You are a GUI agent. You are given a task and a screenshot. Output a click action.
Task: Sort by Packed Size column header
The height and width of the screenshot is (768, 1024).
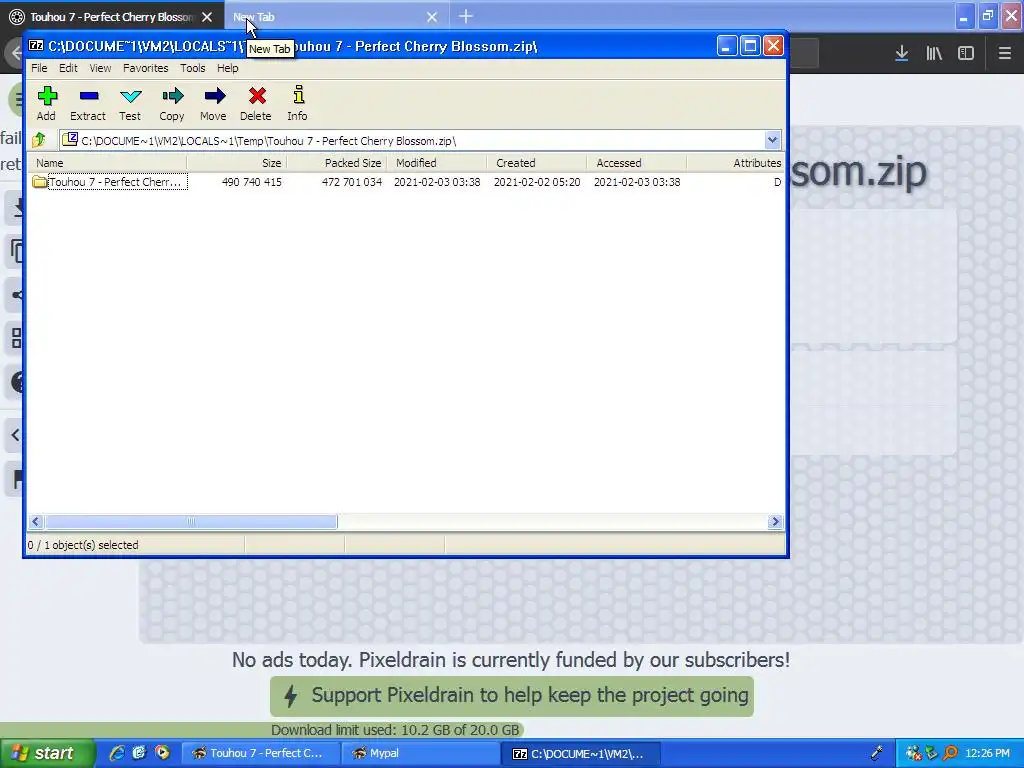click(337, 163)
